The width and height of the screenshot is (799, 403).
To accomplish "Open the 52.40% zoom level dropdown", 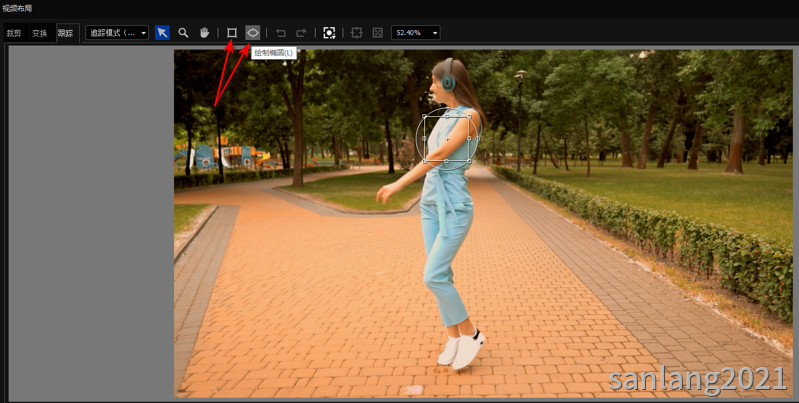I will point(415,33).
